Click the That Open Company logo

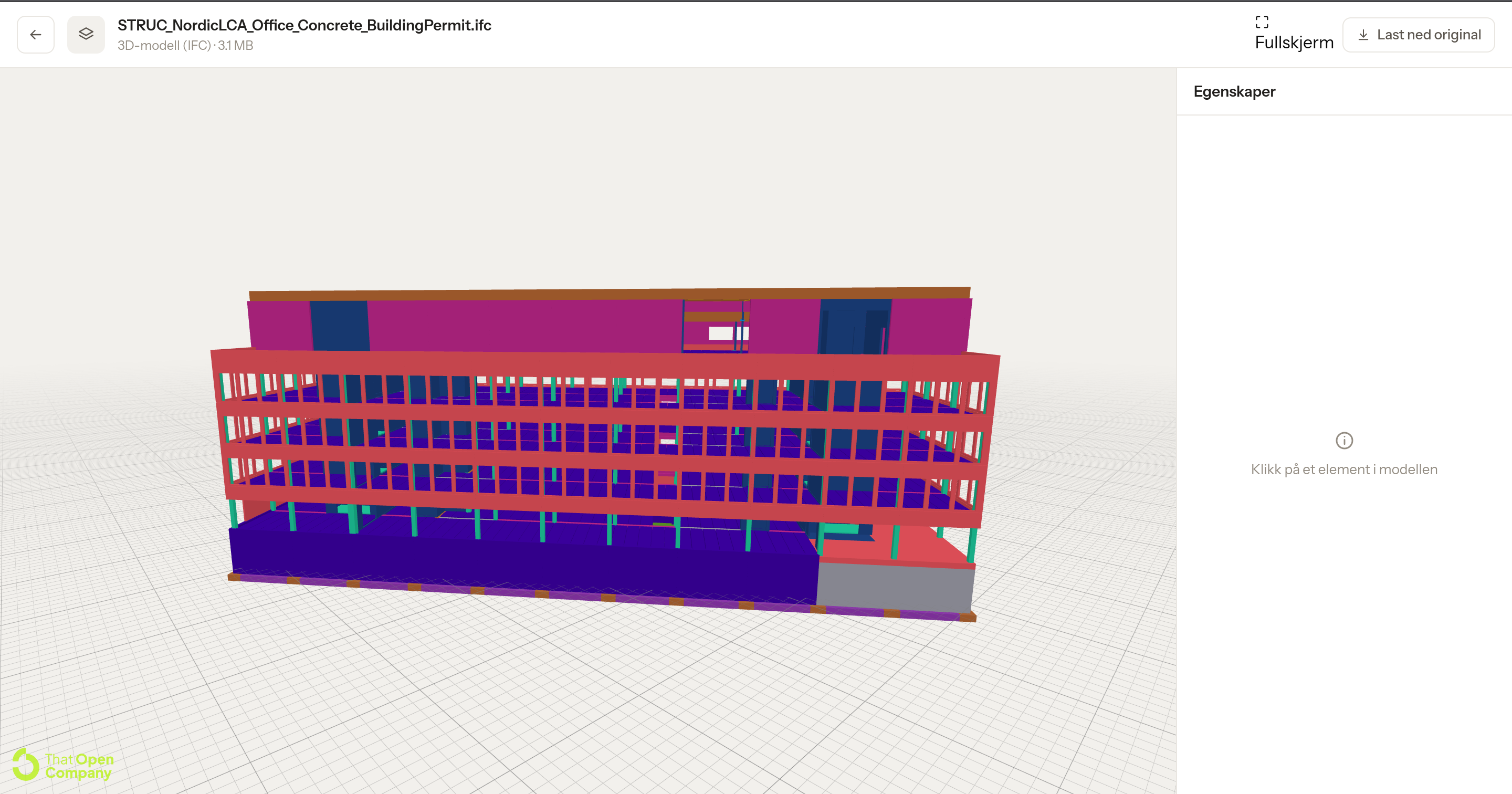point(64,765)
